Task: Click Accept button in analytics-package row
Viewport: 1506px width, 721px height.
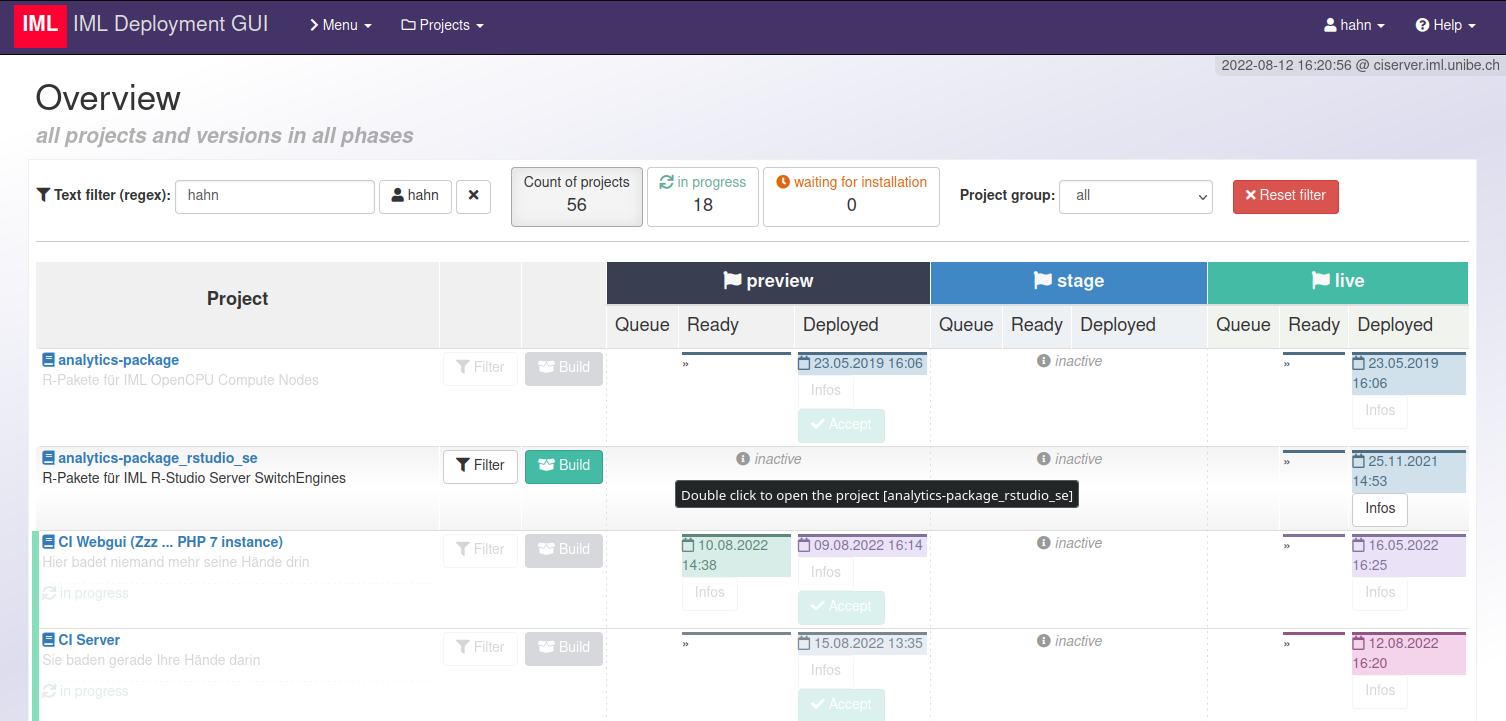Action: click(x=841, y=425)
